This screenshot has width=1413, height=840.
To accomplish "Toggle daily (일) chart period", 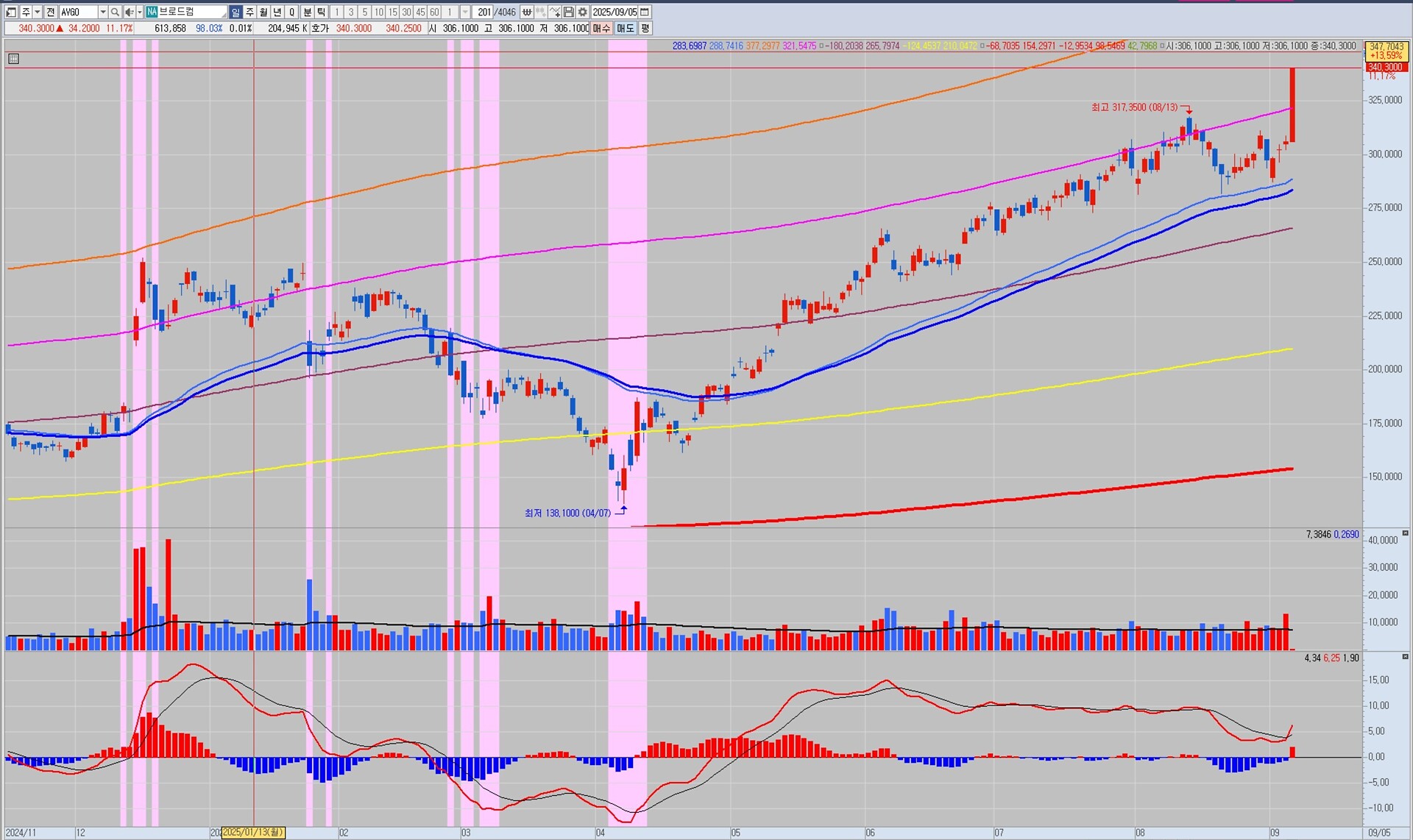I will [x=235, y=12].
